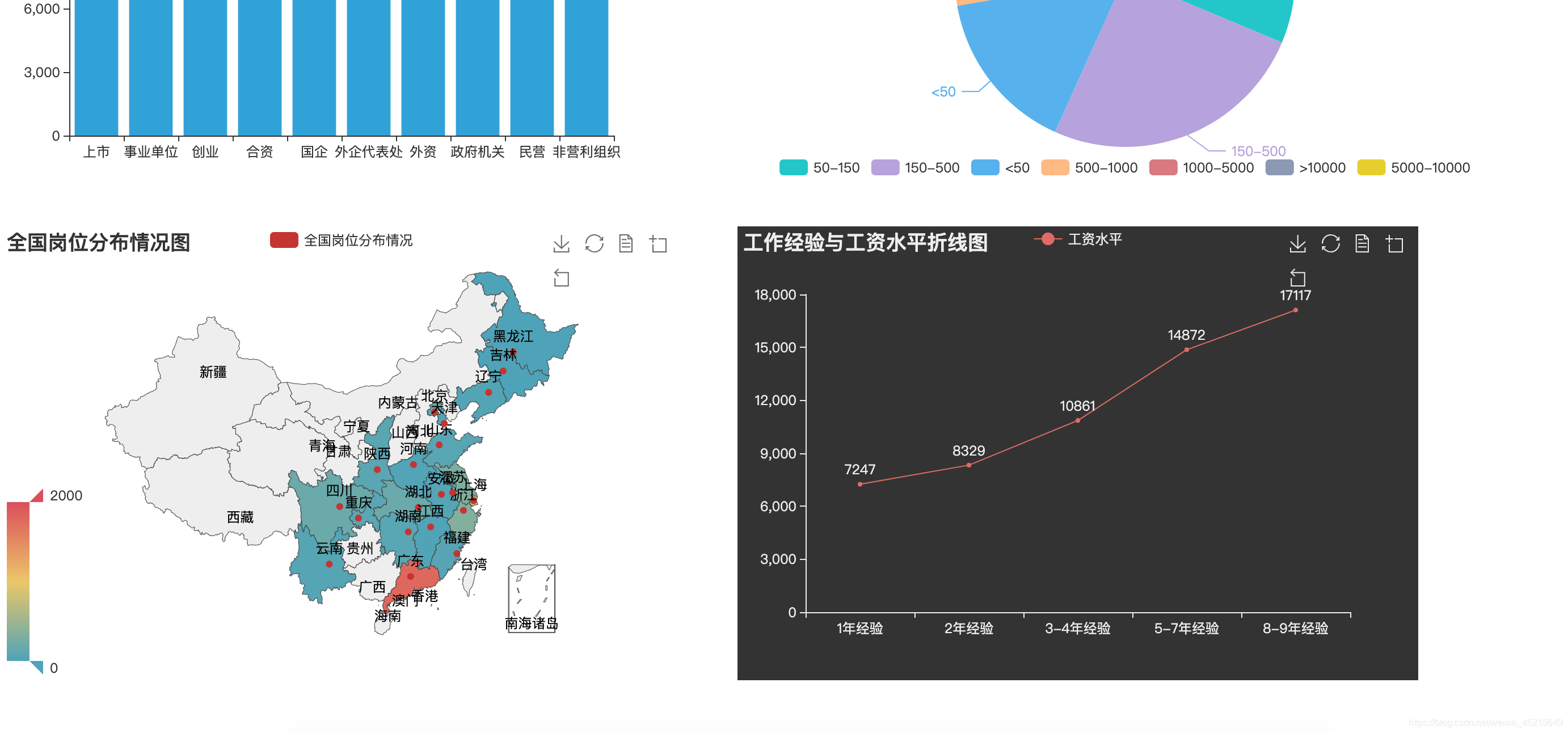Screen dimensions: 1568x733
Task: Select the 政府机关 bar
Action: (x=478, y=67)
